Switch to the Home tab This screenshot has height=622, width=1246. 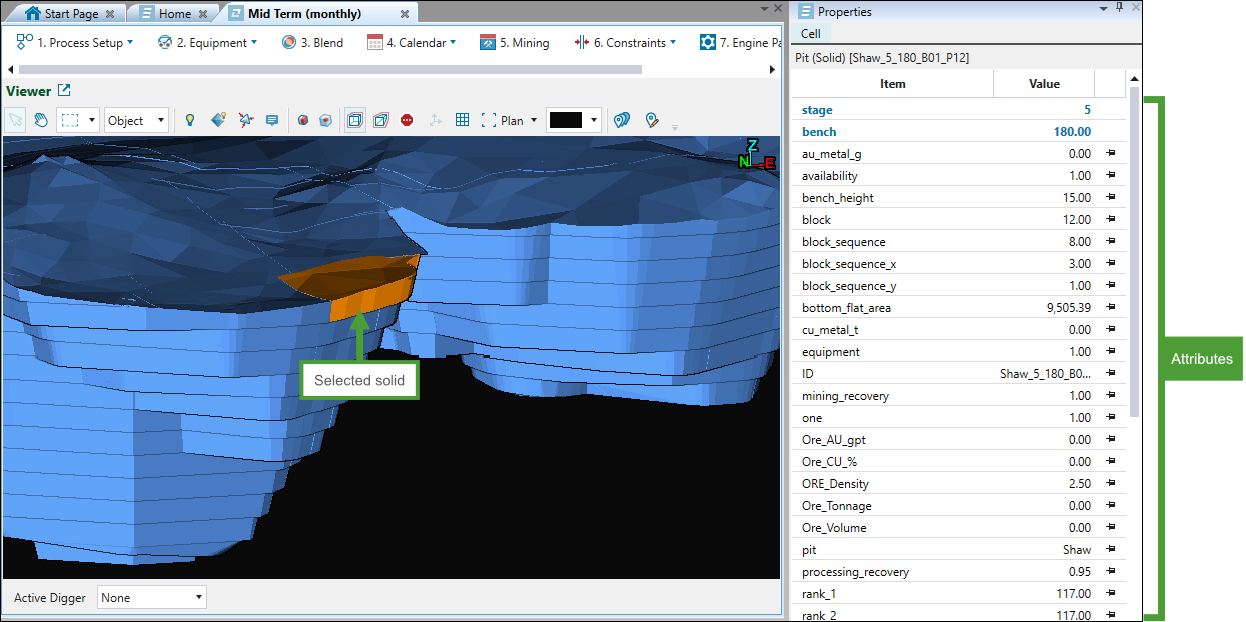tap(174, 14)
